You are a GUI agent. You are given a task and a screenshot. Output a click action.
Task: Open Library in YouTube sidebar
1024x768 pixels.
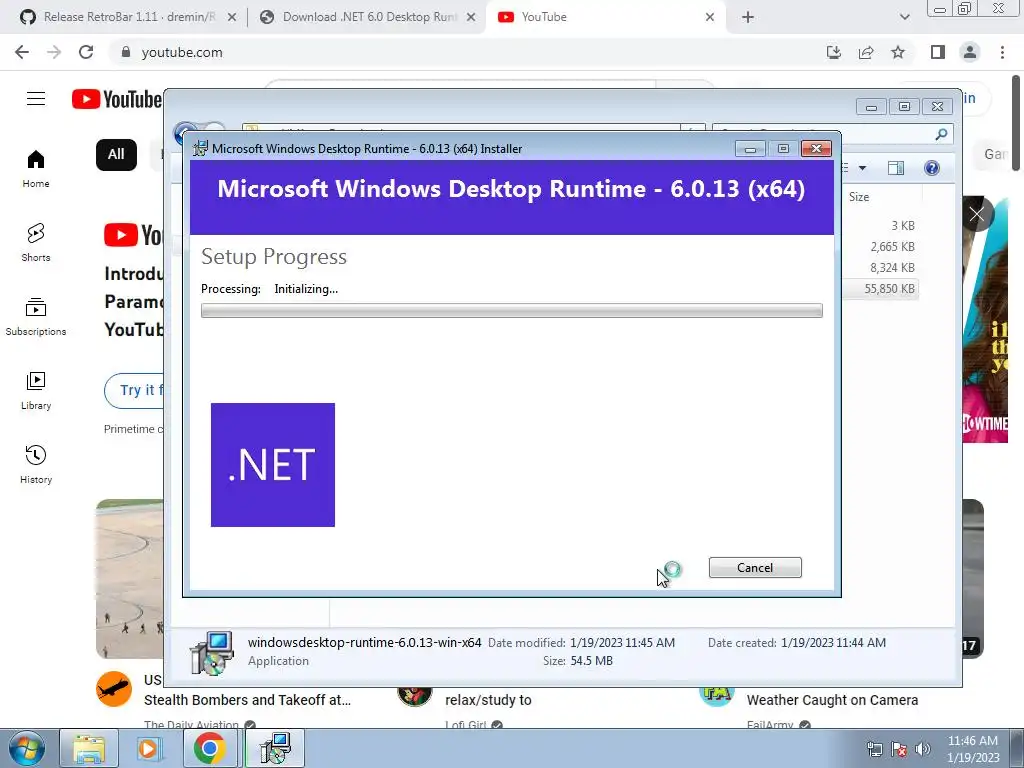click(x=36, y=391)
